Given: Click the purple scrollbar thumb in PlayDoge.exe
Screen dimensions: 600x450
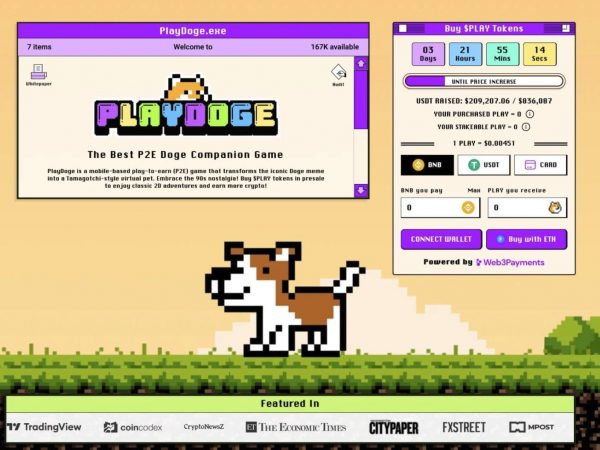Looking at the screenshot, I should tap(361, 99).
